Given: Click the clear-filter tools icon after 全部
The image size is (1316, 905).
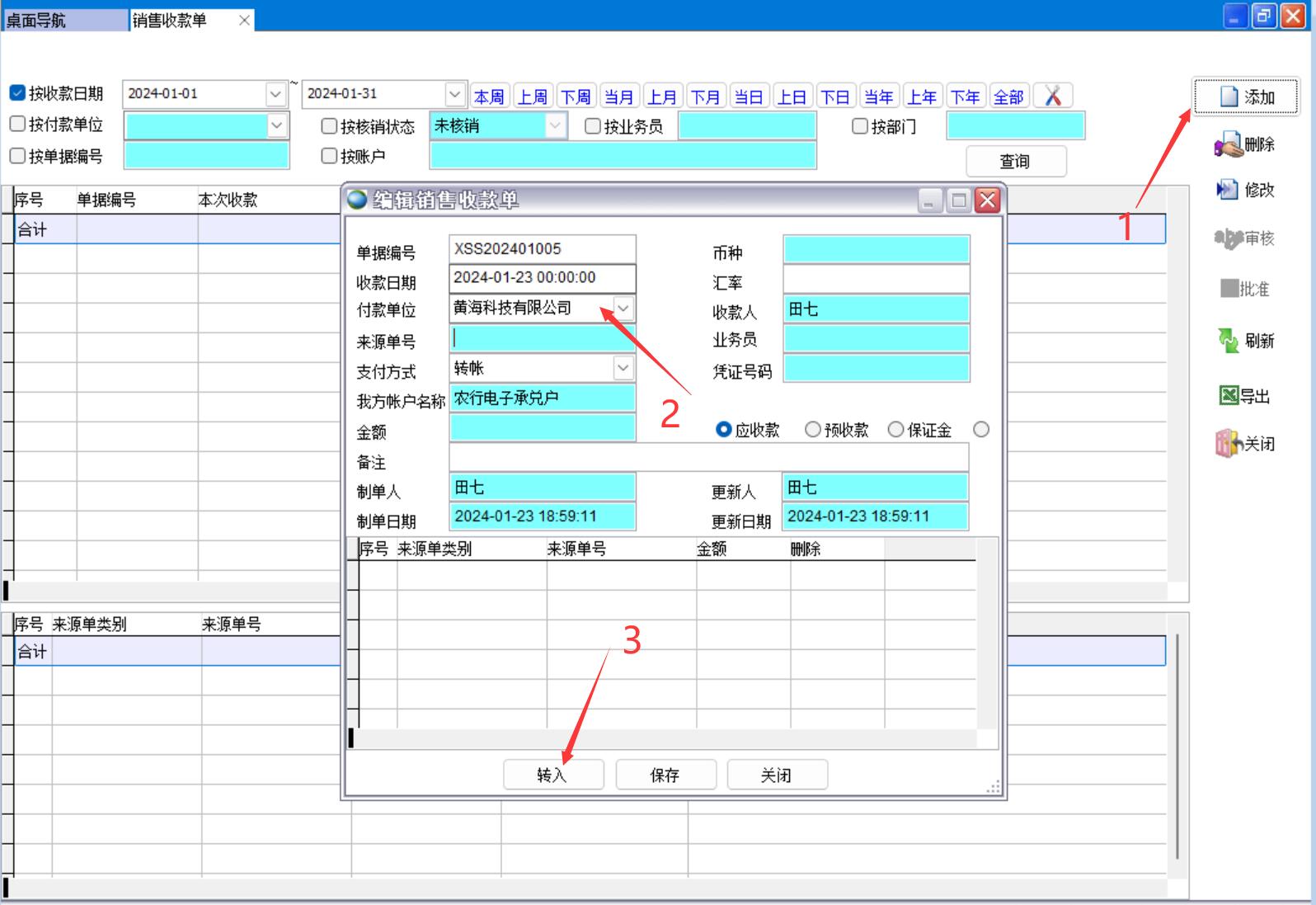Looking at the screenshot, I should [1052, 97].
